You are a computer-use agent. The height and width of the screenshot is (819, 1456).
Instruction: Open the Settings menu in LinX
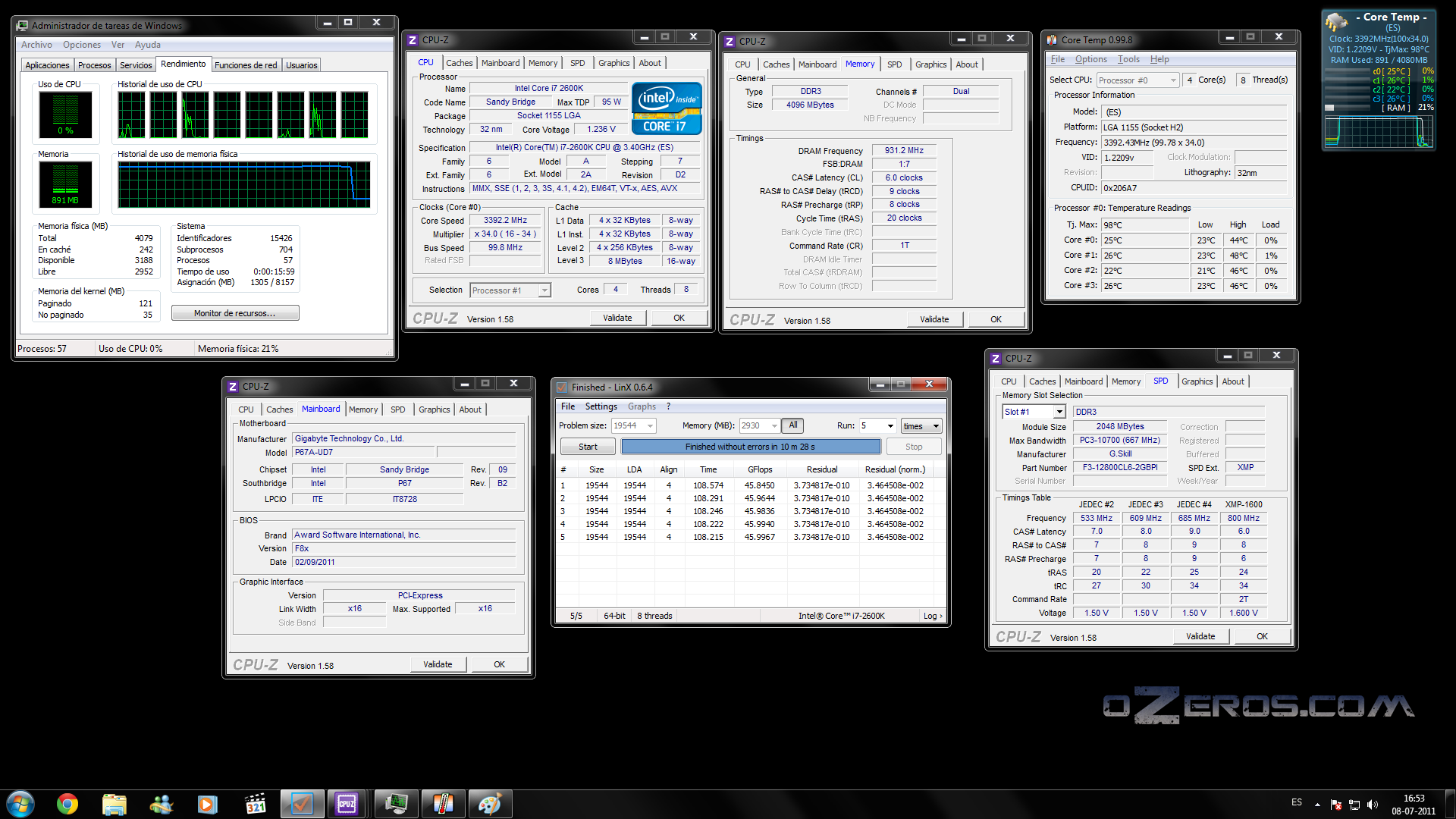(x=601, y=406)
